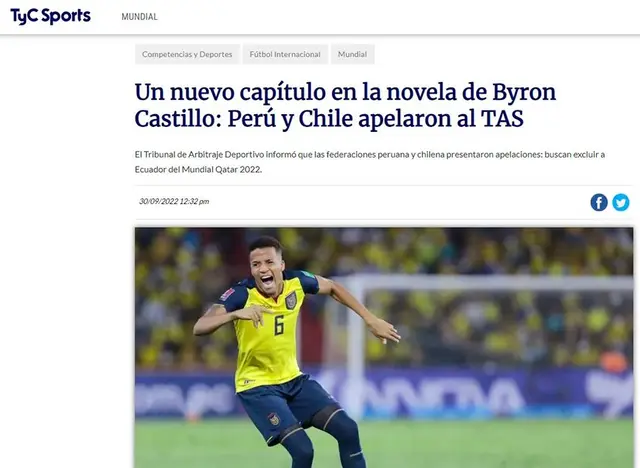This screenshot has width=640, height=468.
Task: Share article on Twitter
Action: click(x=621, y=202)
